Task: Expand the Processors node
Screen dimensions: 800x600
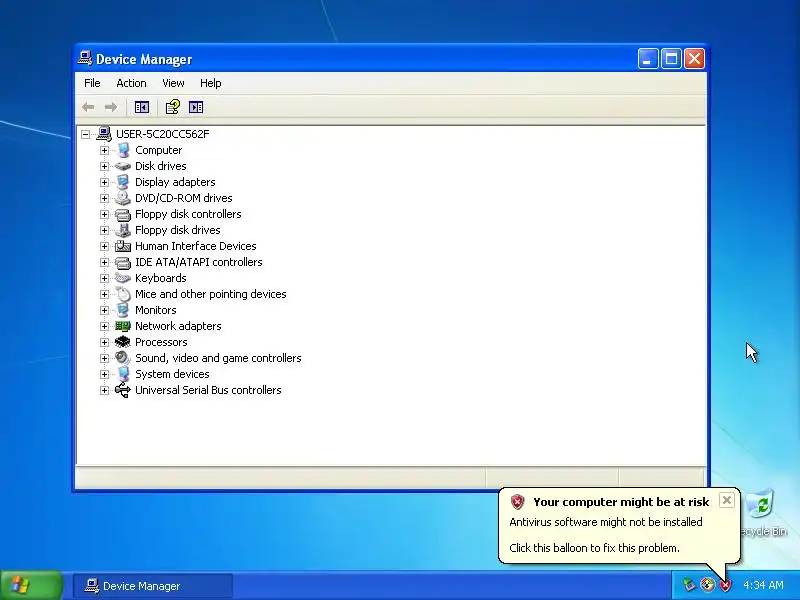Action: point(105,342)
